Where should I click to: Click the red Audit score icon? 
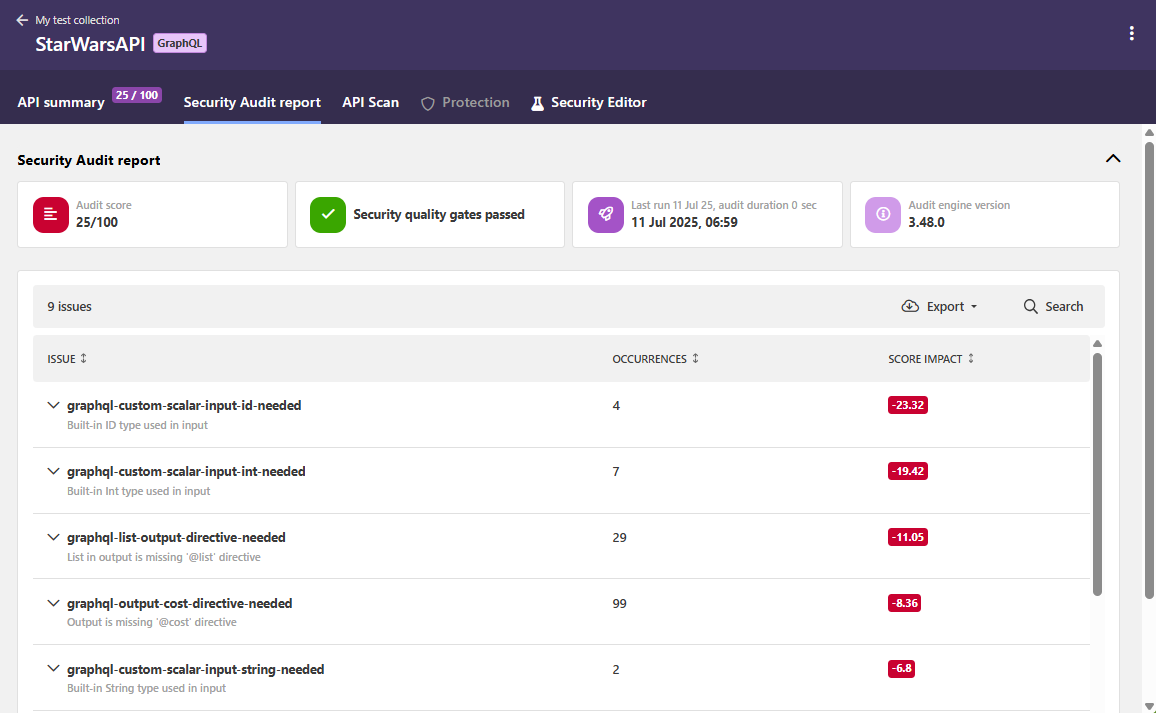click(51, 214)
